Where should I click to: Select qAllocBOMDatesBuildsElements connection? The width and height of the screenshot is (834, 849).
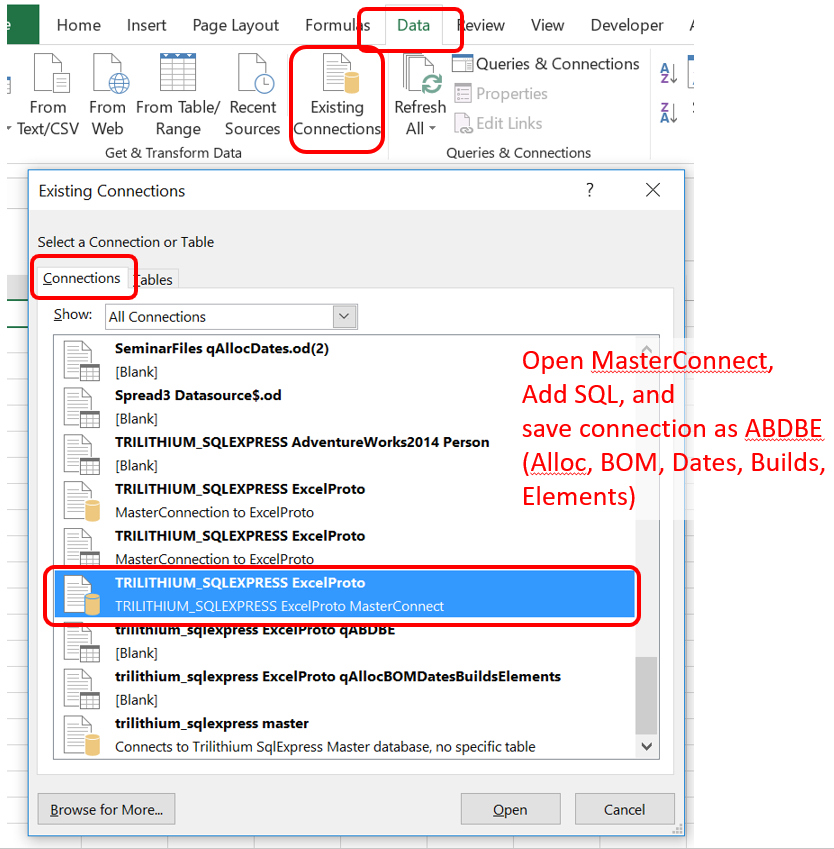point(344,688)
